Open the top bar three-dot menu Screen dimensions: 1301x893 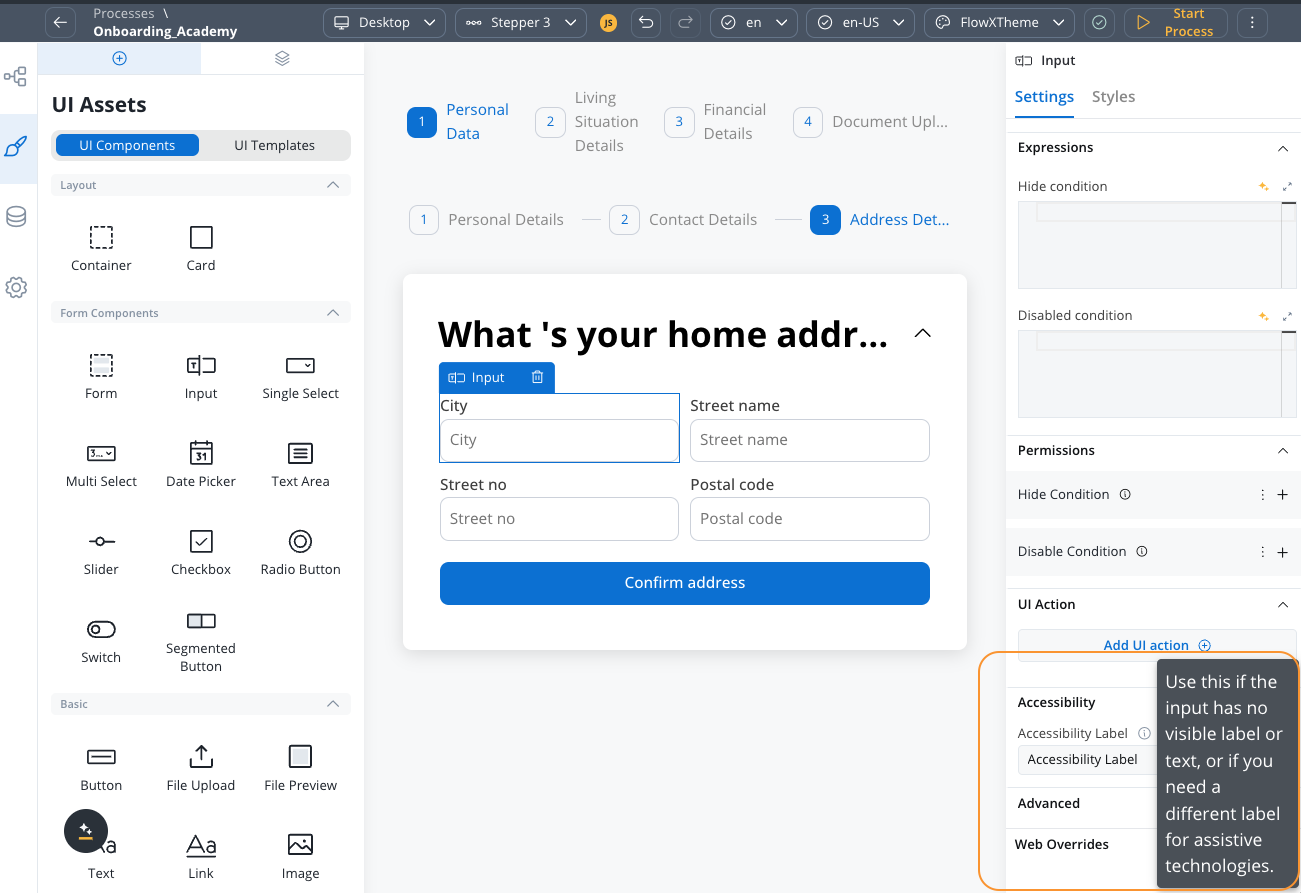[x=1252, y=22]
